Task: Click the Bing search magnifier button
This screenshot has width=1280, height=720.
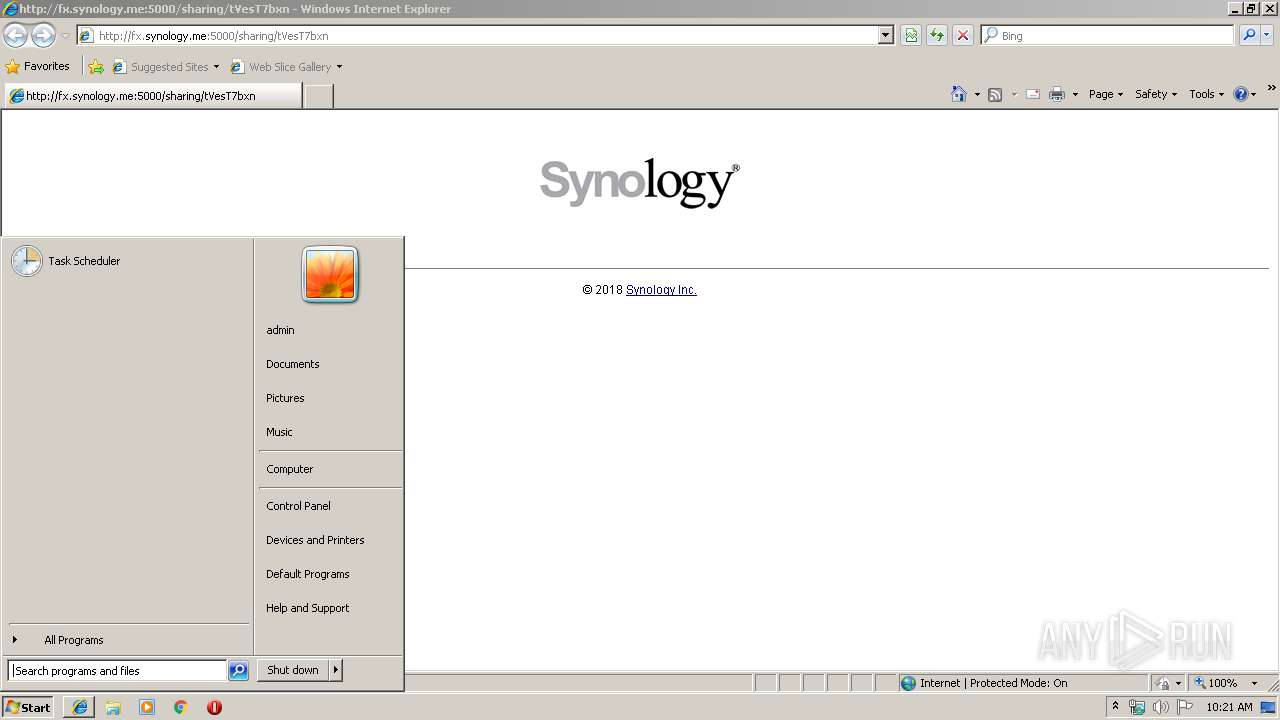Action: click(1249, 35)
